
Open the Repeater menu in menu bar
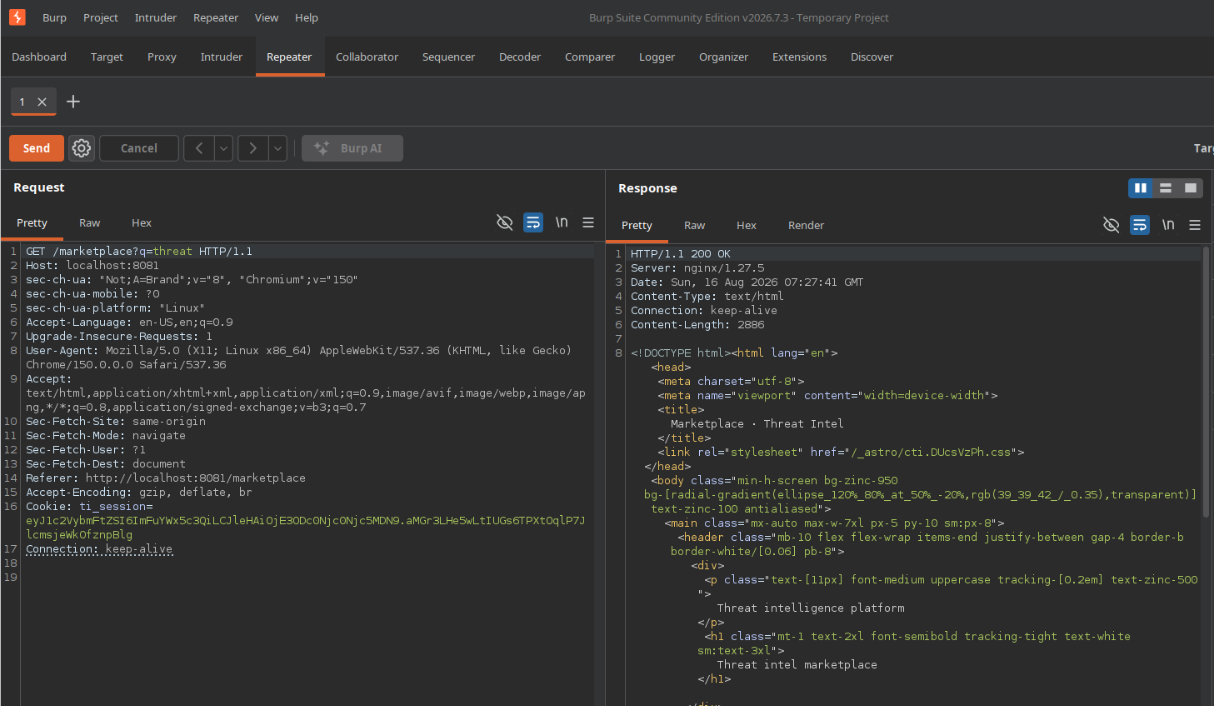click(215, 18)
